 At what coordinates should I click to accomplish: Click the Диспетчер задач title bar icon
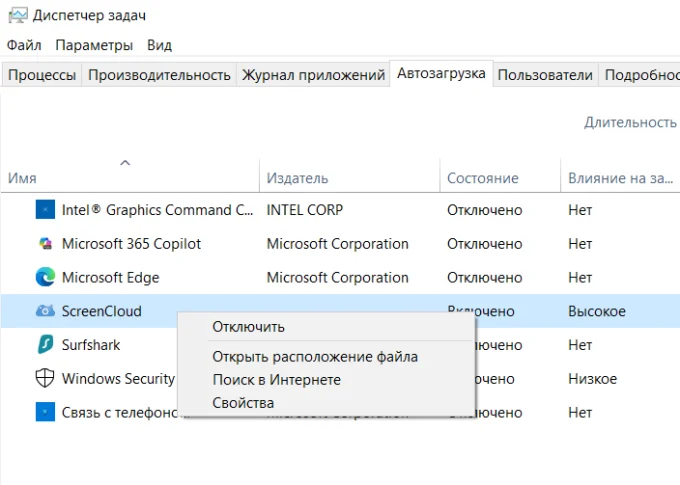point(18,16)
